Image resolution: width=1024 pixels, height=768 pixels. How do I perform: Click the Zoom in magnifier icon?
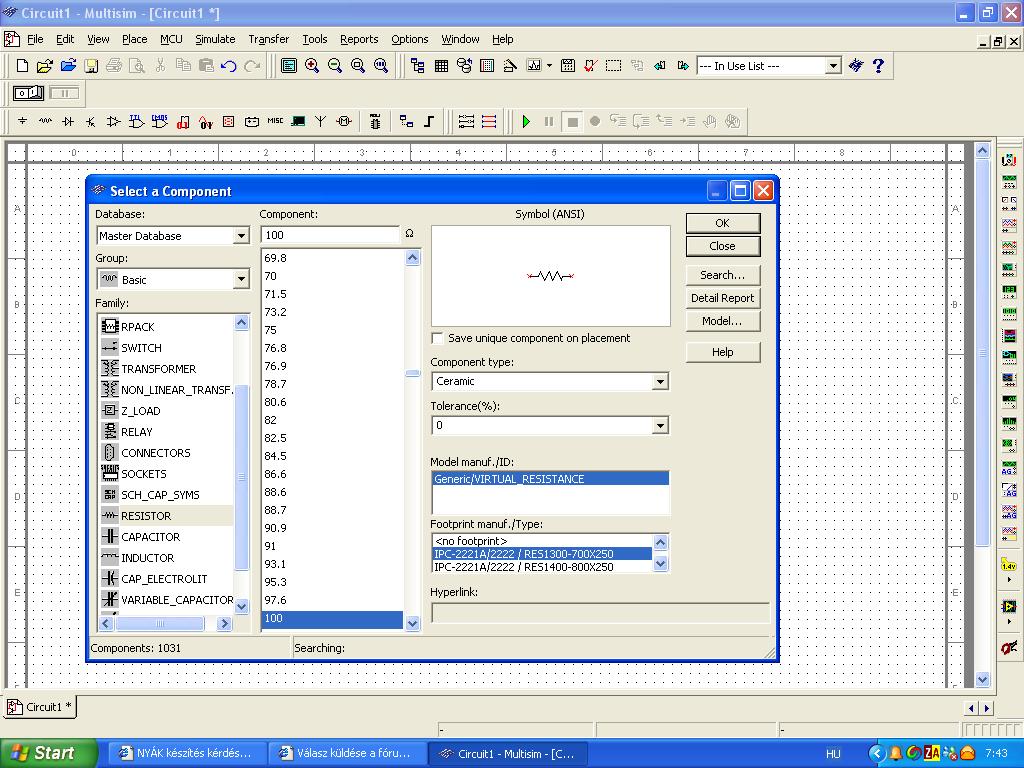pos(312,65)
